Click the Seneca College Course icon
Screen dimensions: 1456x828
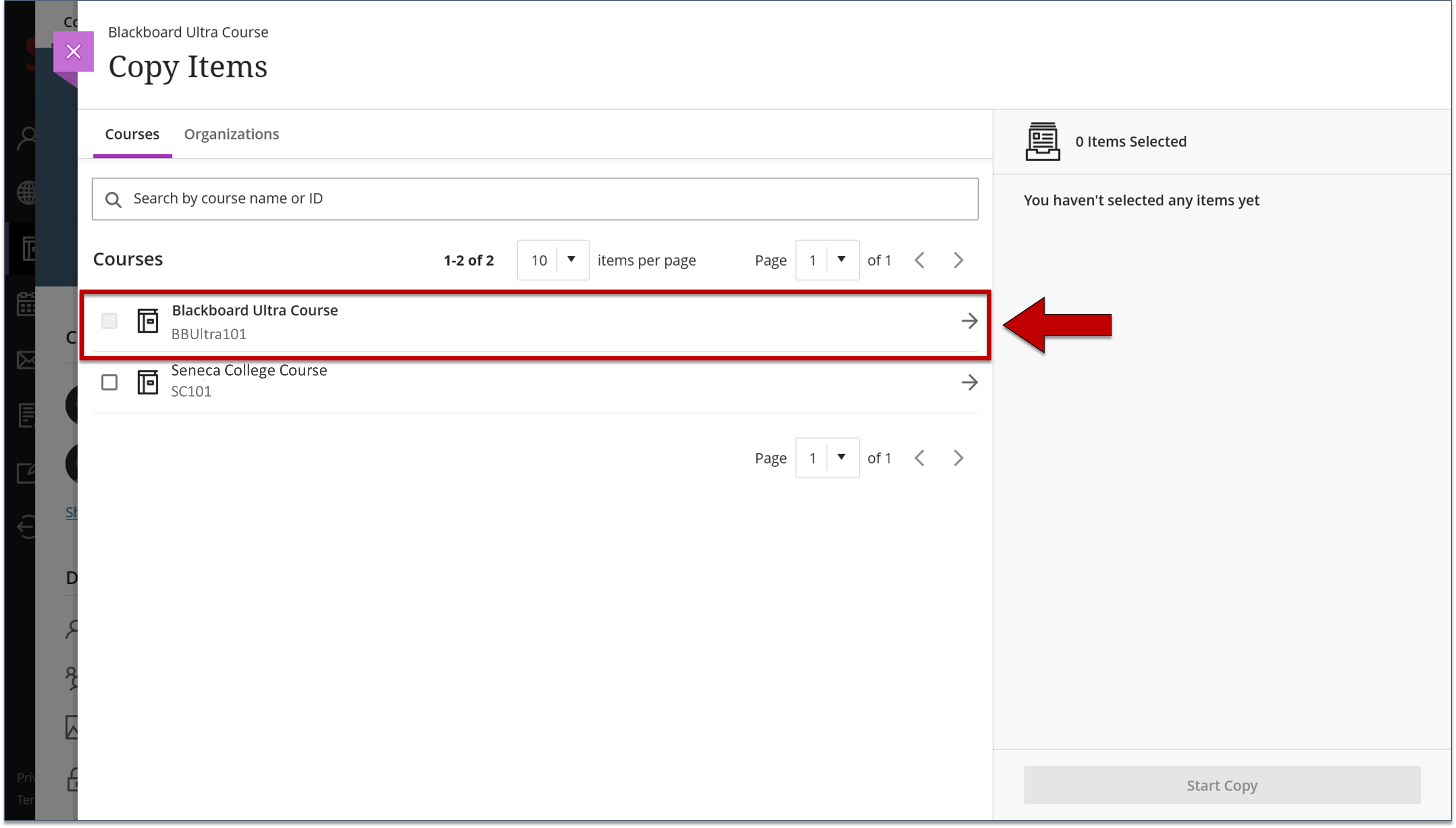(148, 382)
